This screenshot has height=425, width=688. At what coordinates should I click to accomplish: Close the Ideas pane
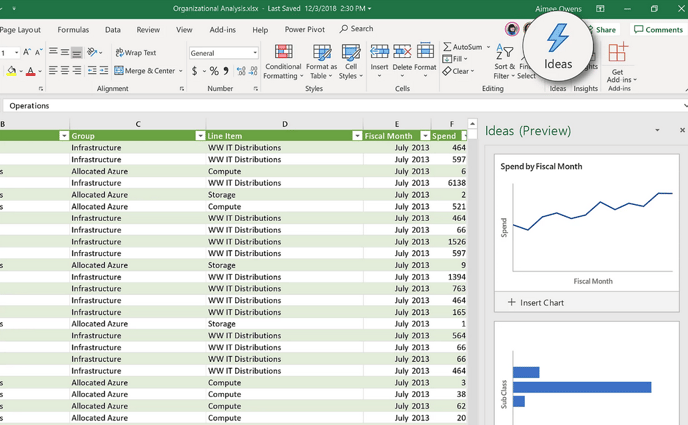682,130
